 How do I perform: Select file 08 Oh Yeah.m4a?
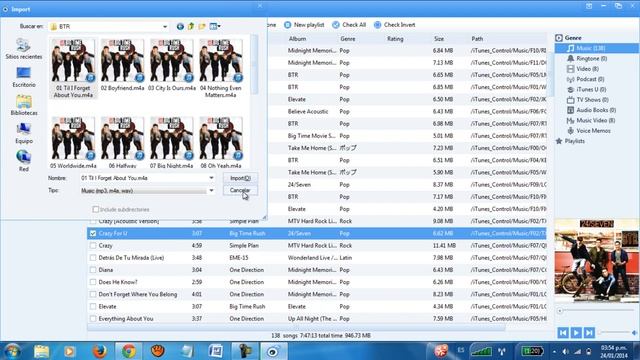[x=221, y=142]
